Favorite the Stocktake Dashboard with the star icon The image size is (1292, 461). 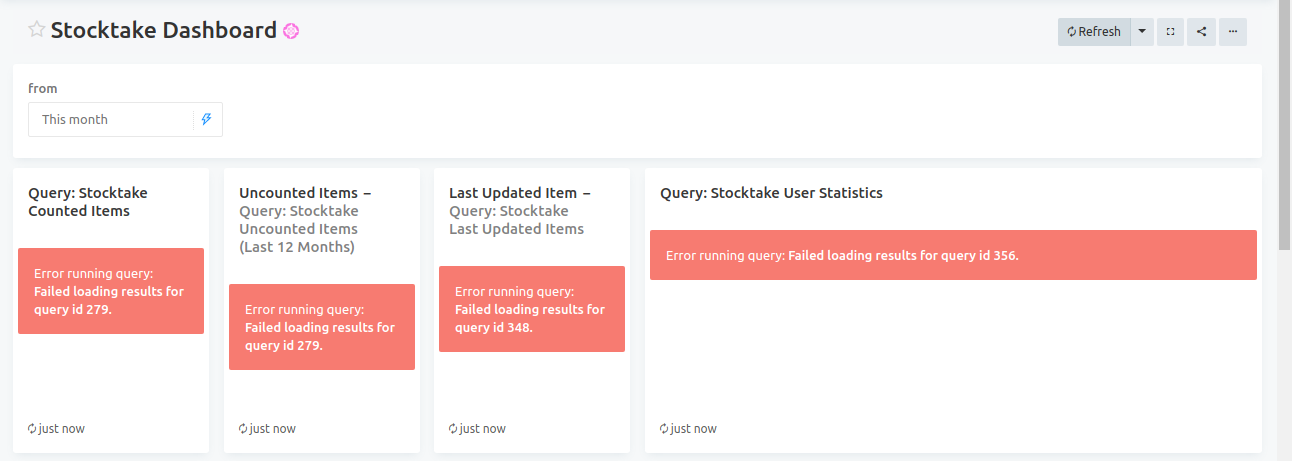pos(37,30)
